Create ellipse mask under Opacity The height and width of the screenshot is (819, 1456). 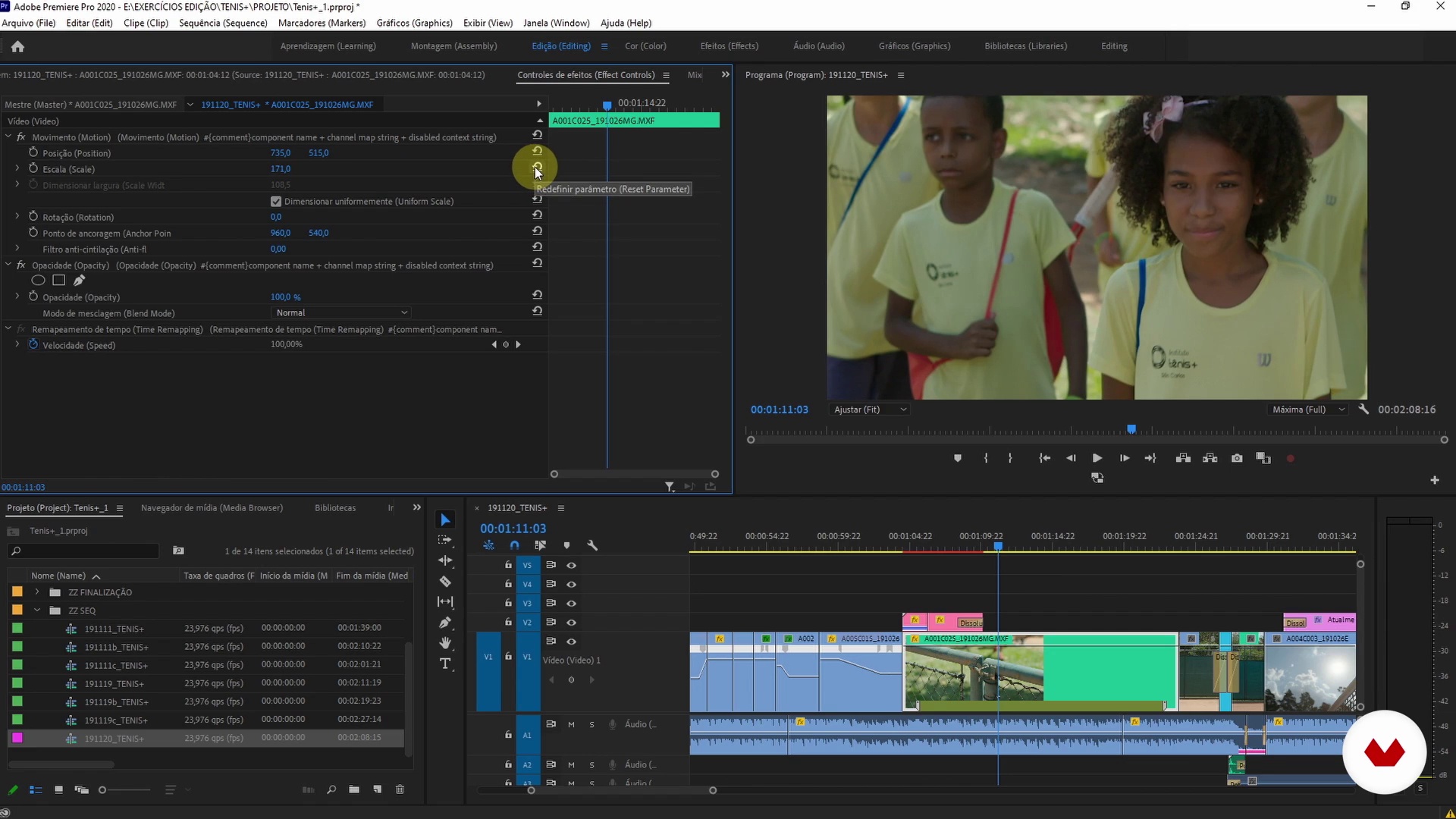[38, 281]
